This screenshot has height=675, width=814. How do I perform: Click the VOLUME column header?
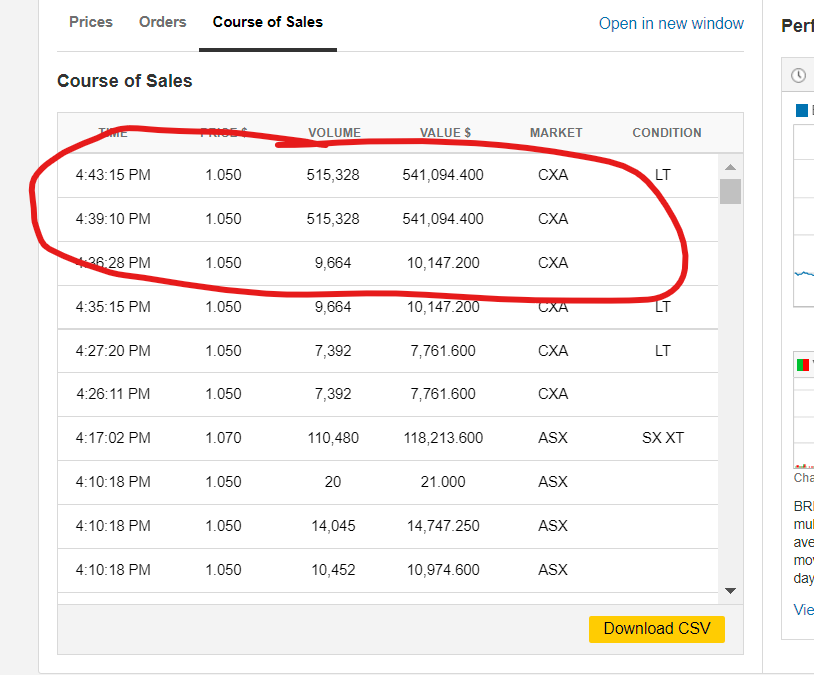(x=334, y=132)
